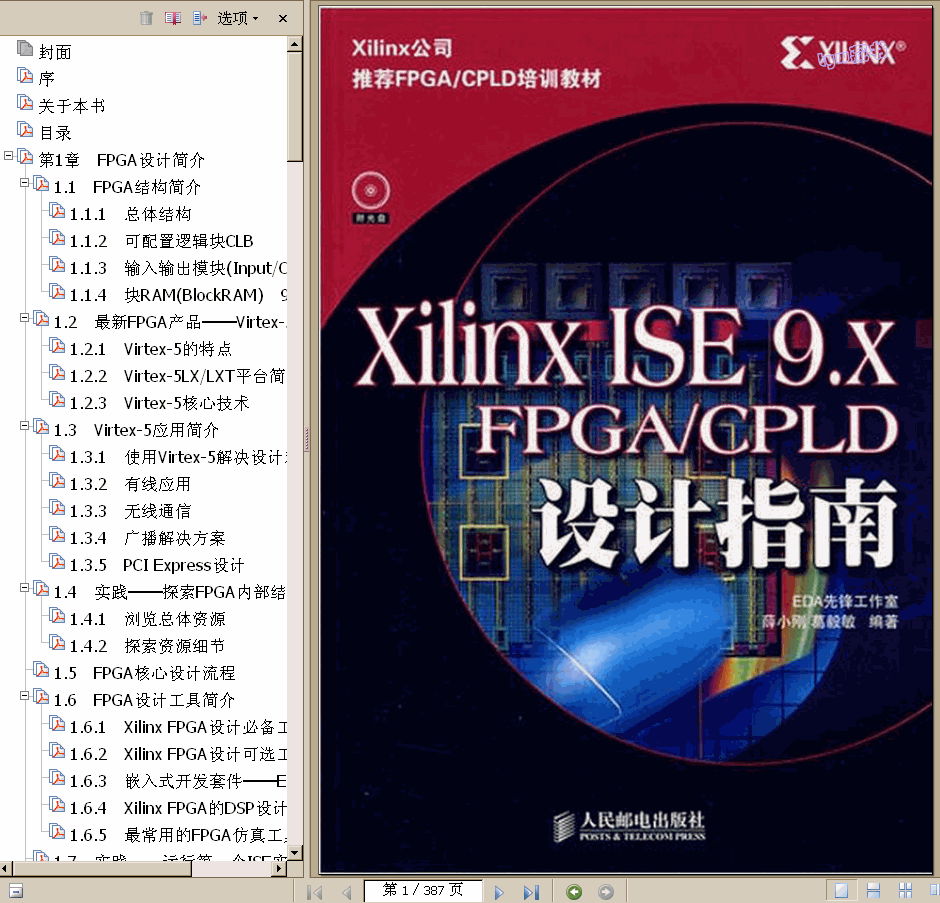Switch to facing pages layout
940x903 pixels.
tap(905, 891)
